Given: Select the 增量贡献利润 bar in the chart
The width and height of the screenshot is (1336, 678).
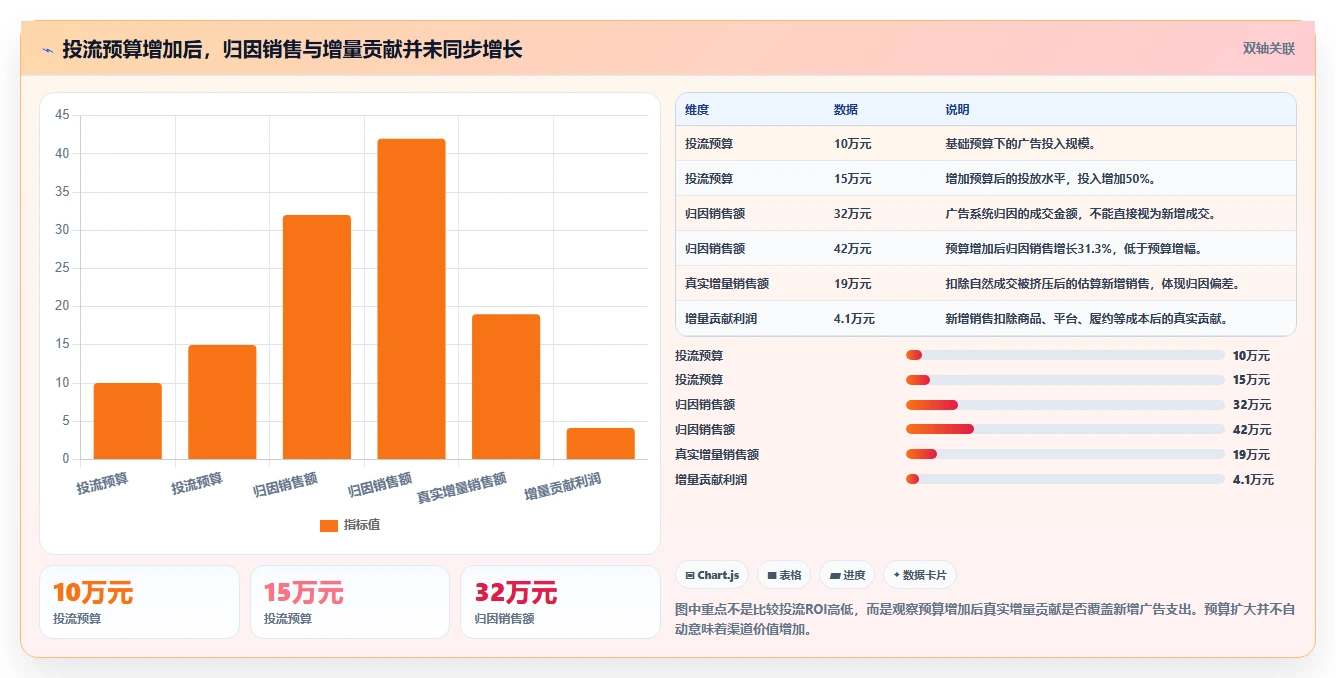Looking at the screenshot, I should click(x=600, y=443).
